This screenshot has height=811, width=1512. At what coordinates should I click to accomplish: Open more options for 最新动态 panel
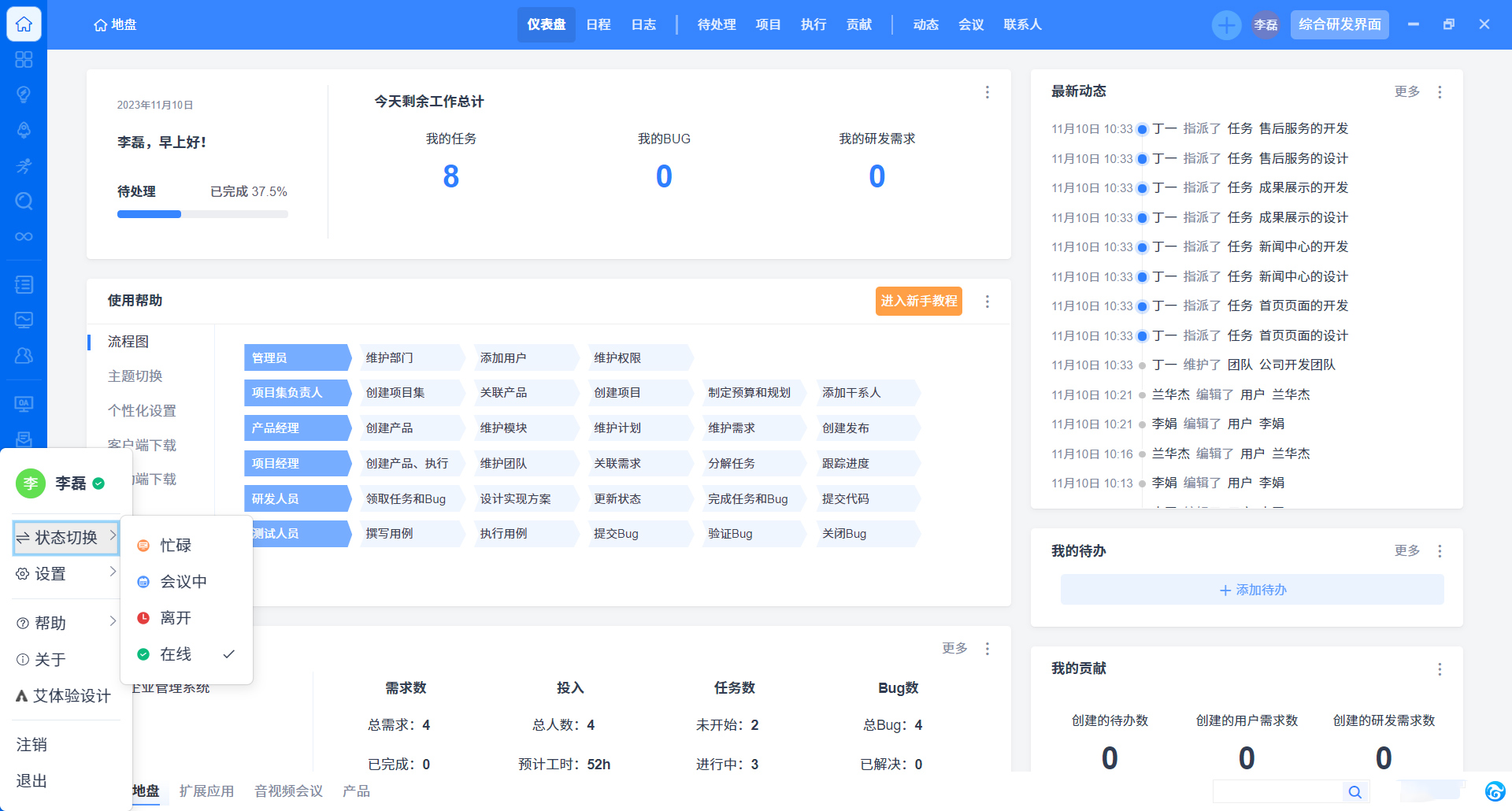click(x=1440, y=92)
